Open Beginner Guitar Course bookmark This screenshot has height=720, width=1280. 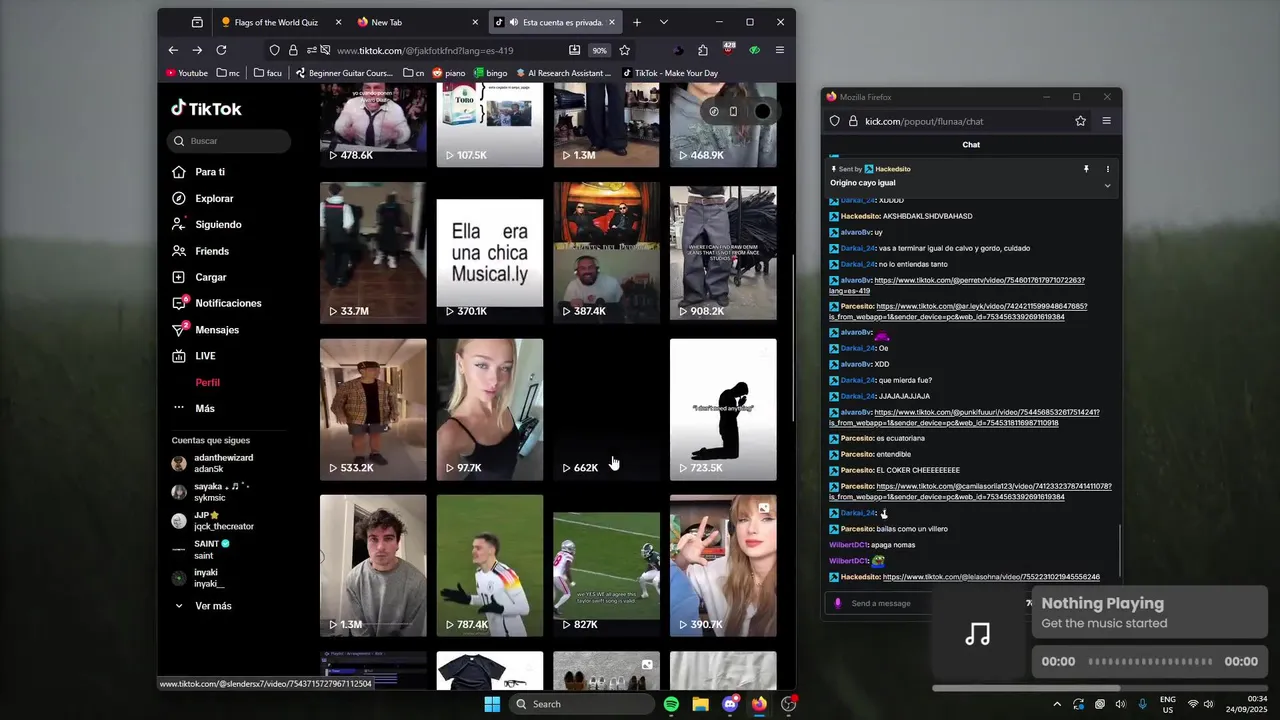tap(344, 73)
